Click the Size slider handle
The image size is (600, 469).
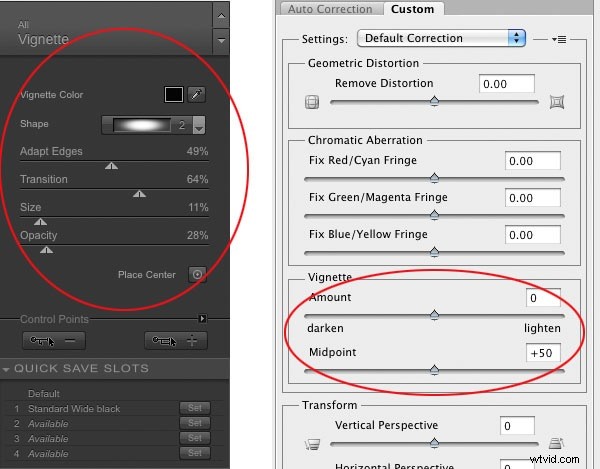tap(40, 222)
